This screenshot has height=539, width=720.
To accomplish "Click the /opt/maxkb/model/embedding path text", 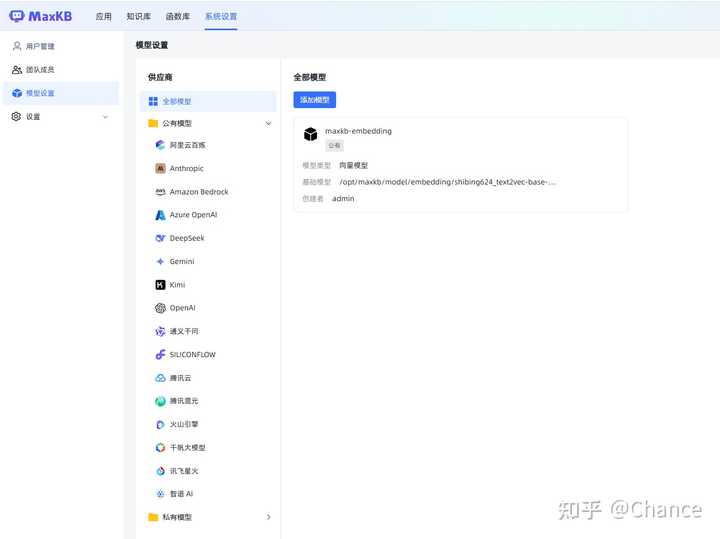I will pos(448,182).
